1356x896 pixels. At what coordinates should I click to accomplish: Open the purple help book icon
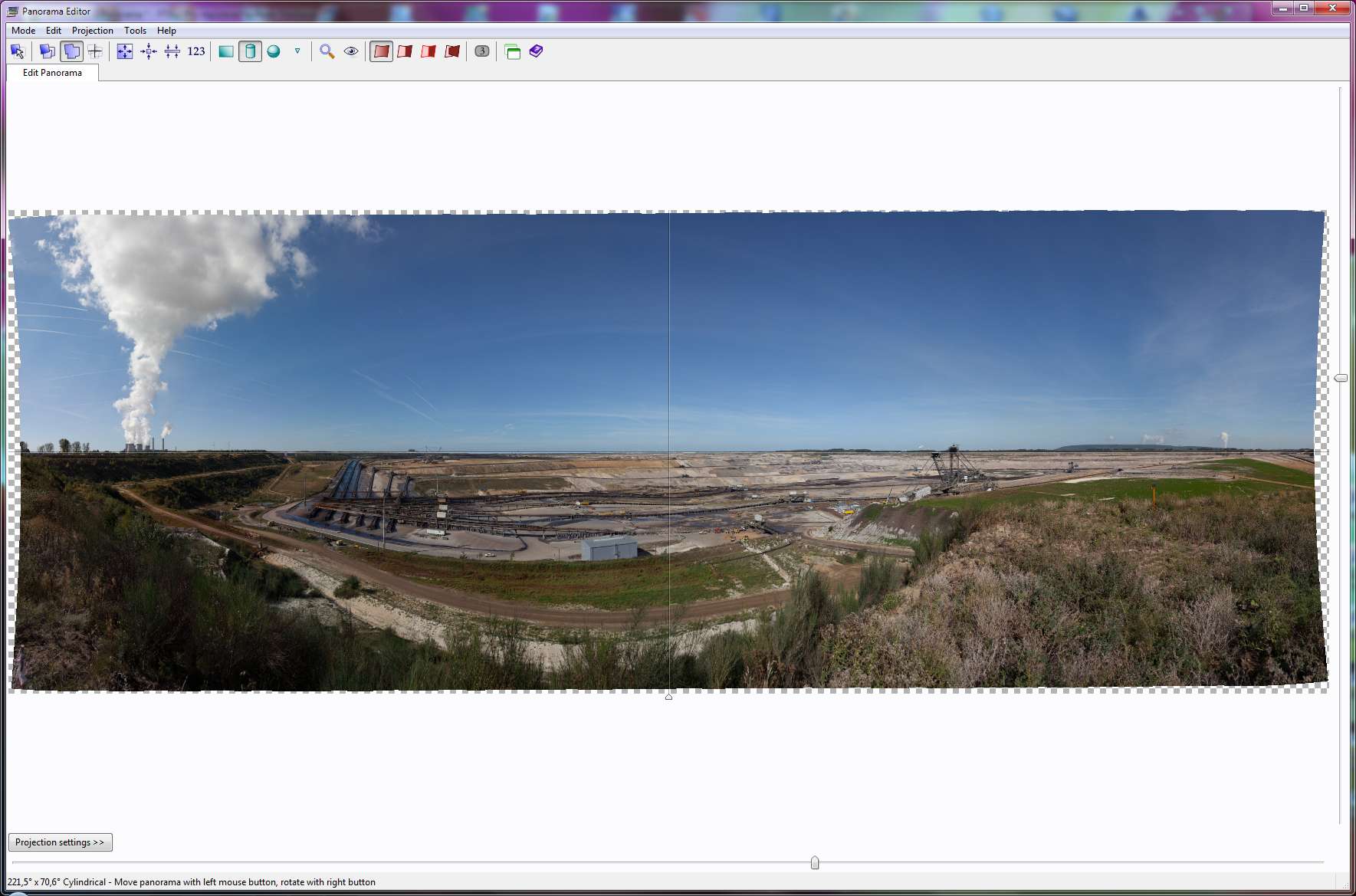[x=536, y=51]
